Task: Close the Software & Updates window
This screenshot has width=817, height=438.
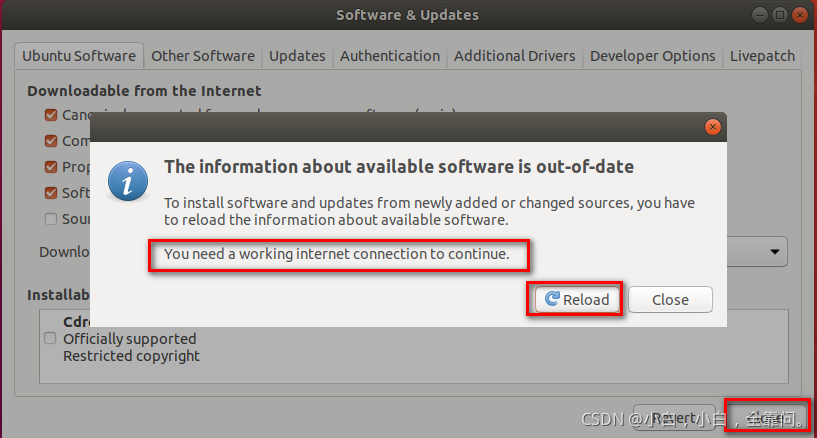Action: [799, 15]
